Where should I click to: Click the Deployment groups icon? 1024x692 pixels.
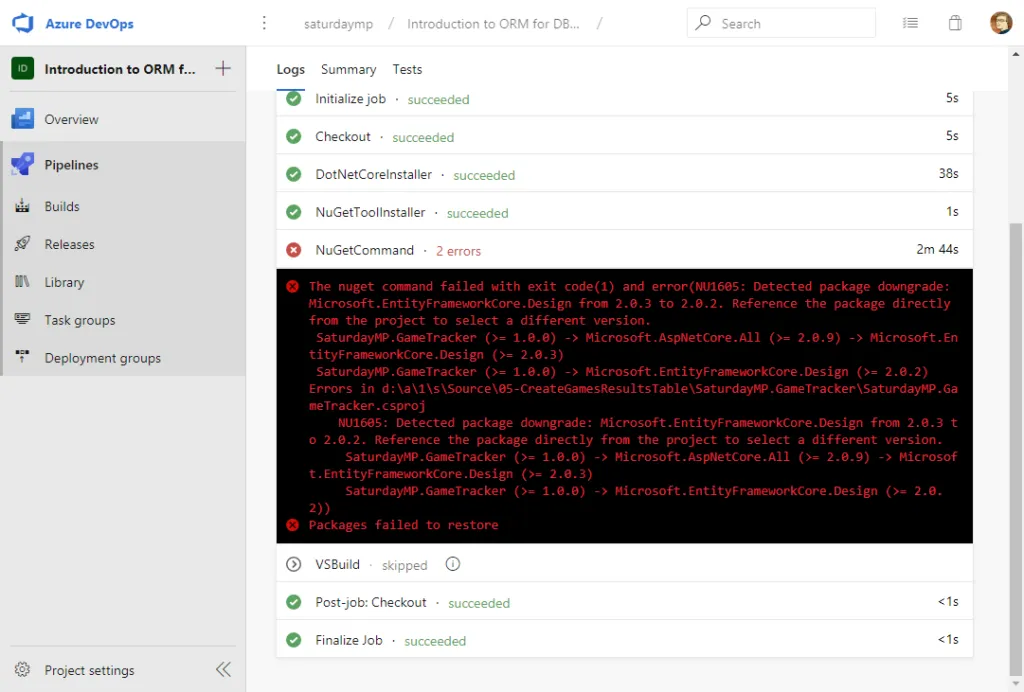22,356
